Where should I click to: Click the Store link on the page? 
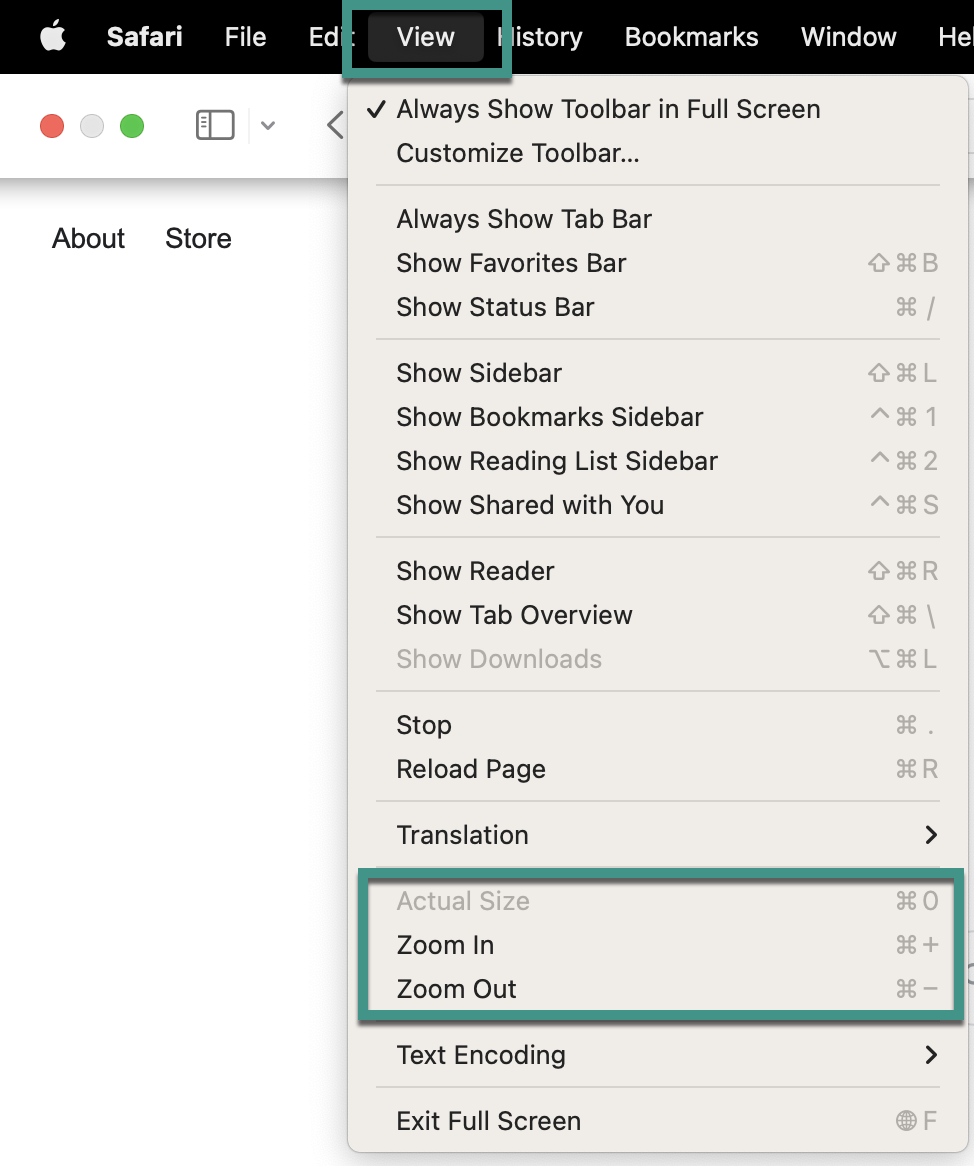(197, 238)
